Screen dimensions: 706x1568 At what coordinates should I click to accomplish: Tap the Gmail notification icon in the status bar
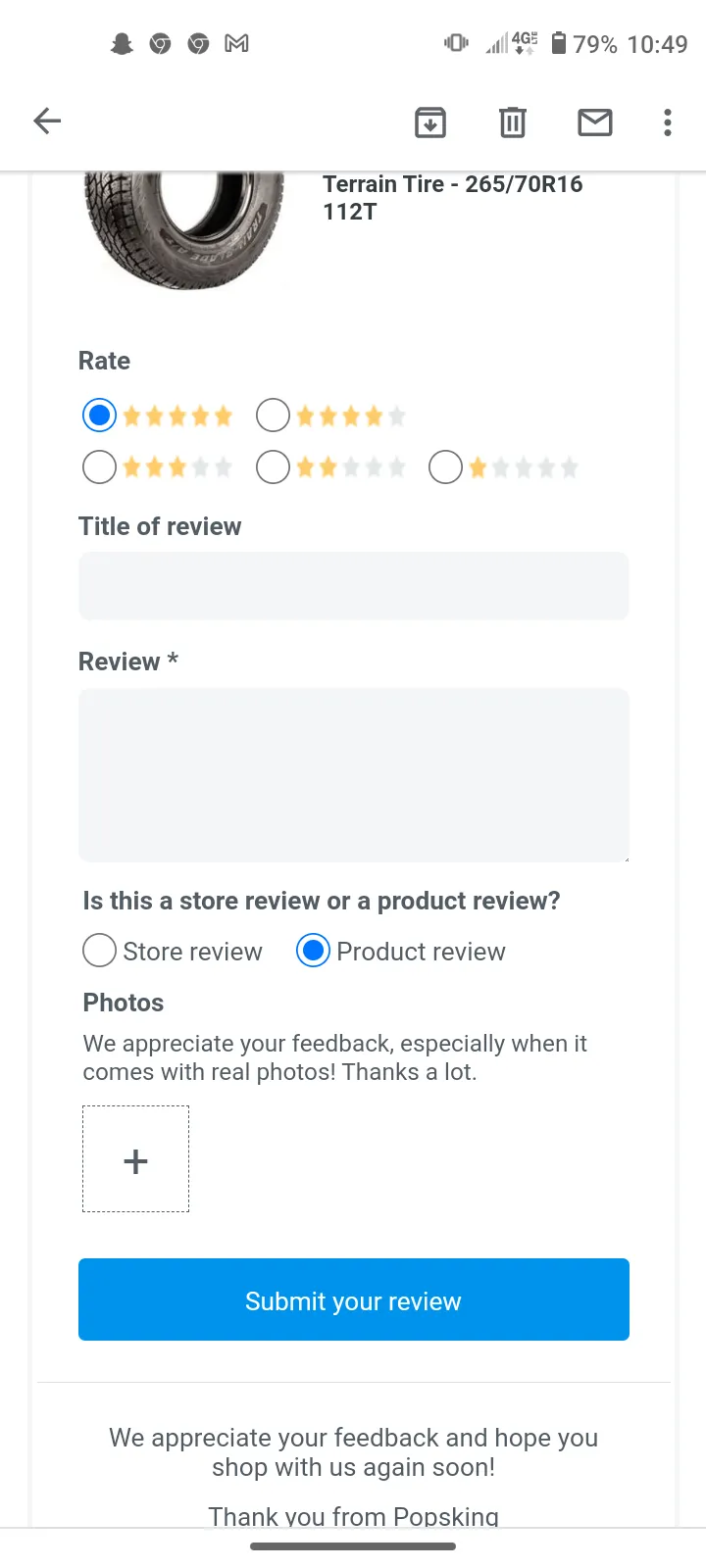[x=236, y=43]
